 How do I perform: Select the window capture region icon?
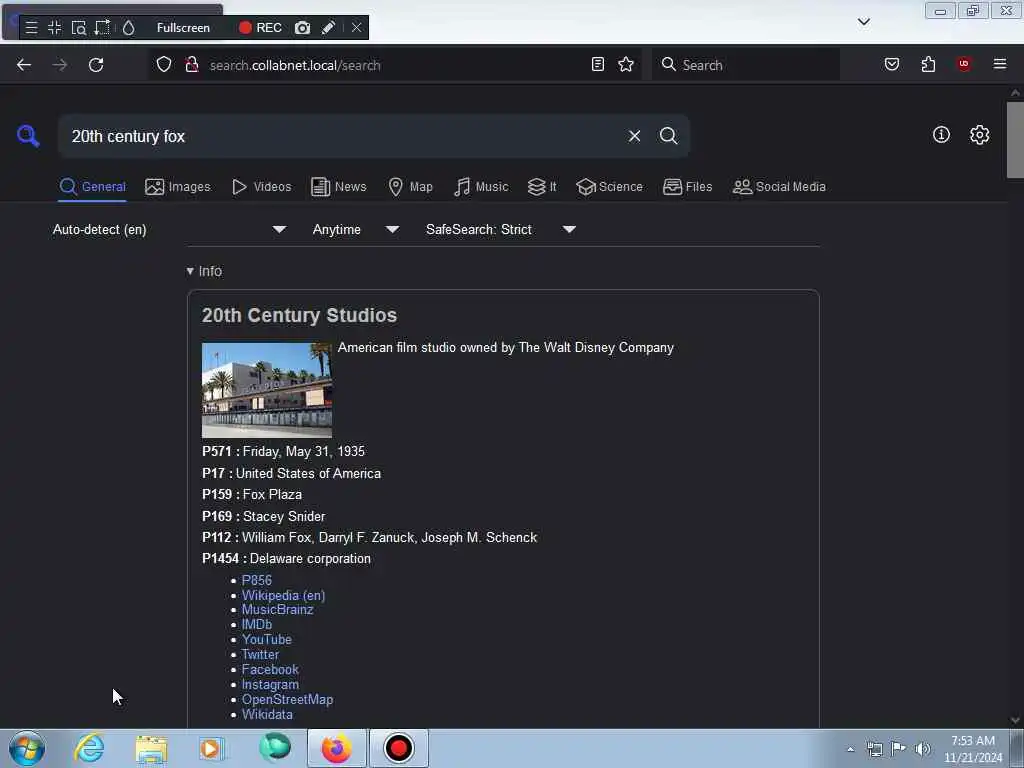click(x=78, y=27)
